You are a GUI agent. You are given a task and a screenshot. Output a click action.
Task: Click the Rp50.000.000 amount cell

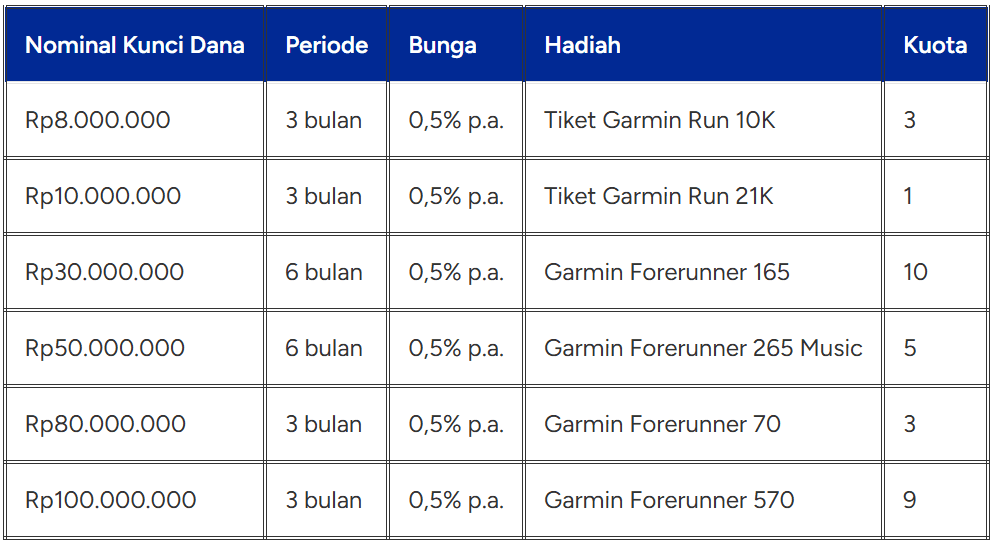[x=134, y=348]
